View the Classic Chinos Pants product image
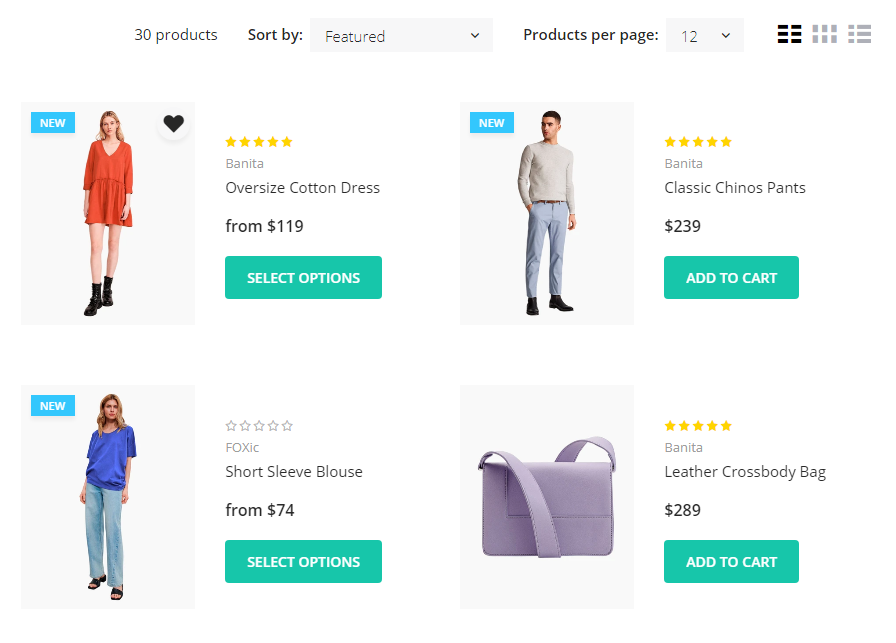Screen dimensions: 896x643 tap(546, 213)
